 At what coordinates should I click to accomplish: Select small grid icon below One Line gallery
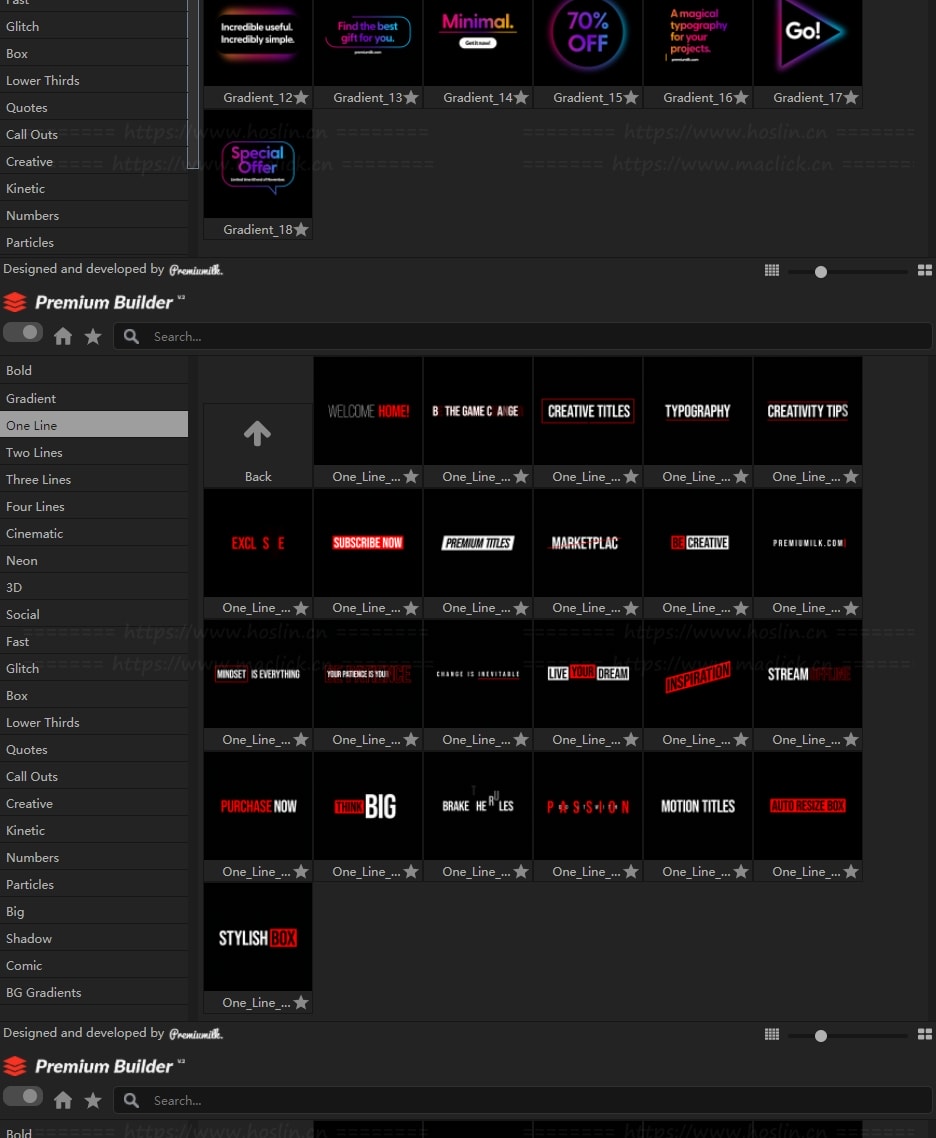click(x=772, y=1034)
